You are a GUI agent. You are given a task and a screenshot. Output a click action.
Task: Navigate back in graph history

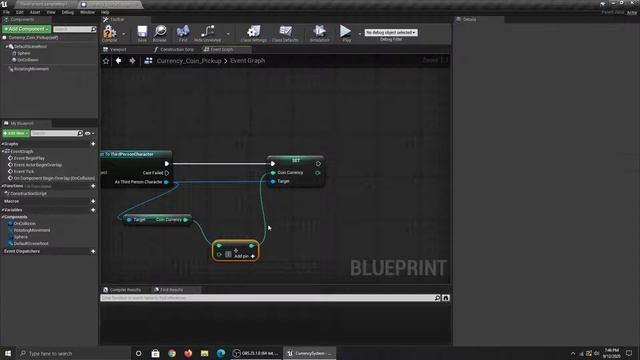point(118,61)
